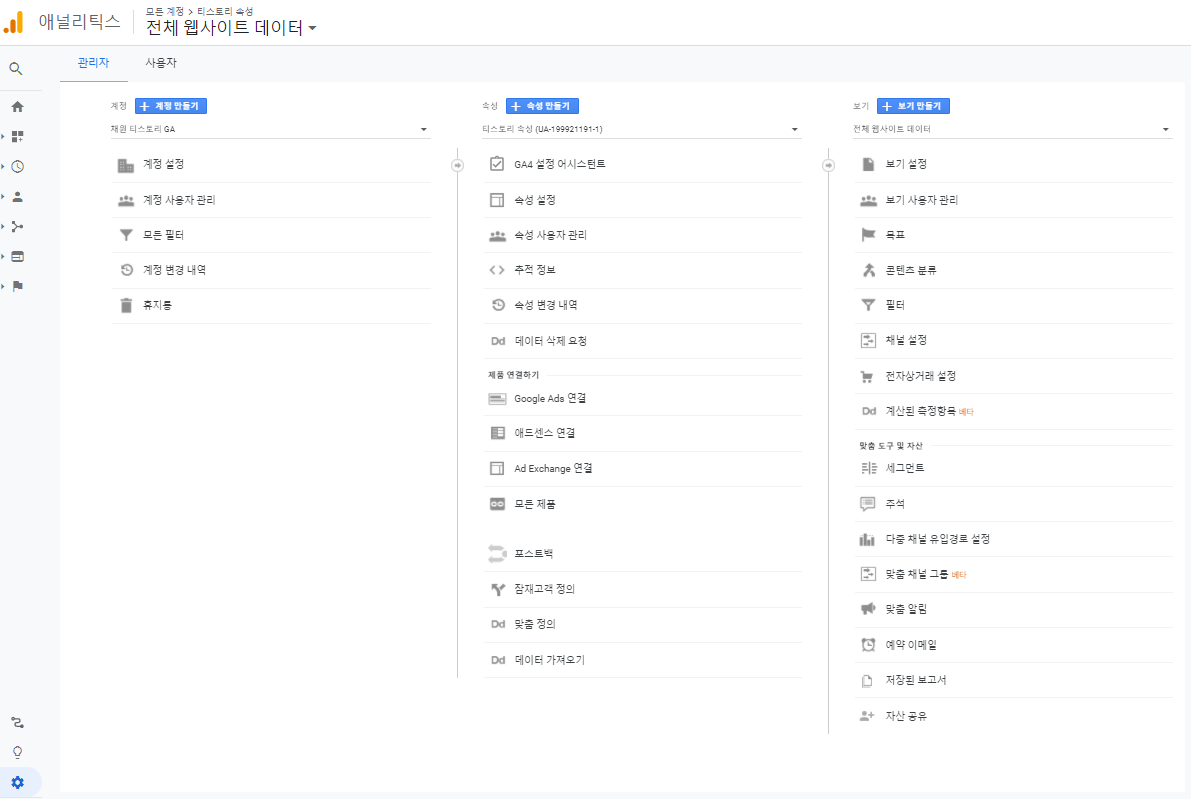Click checkbox icon beside GA4 설정 어시스턴트
The height and width of the screenshot is (799, 1191).
497,164
